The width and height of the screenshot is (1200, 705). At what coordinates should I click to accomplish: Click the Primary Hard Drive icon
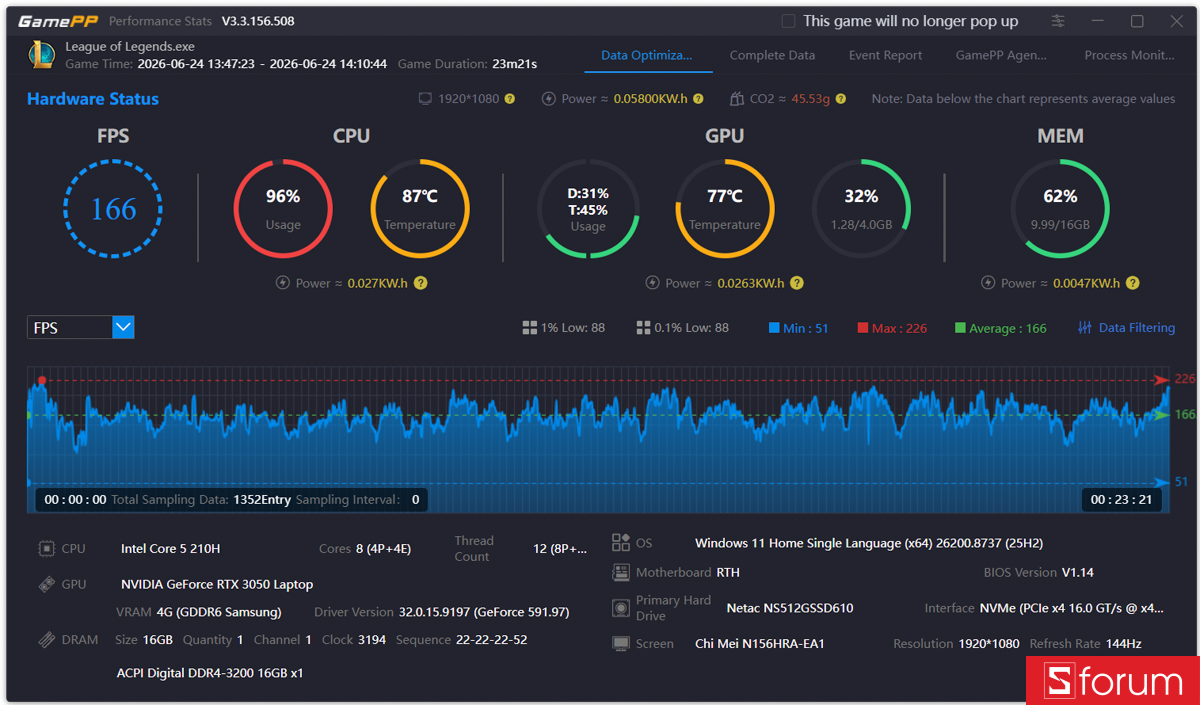(620, 608)
